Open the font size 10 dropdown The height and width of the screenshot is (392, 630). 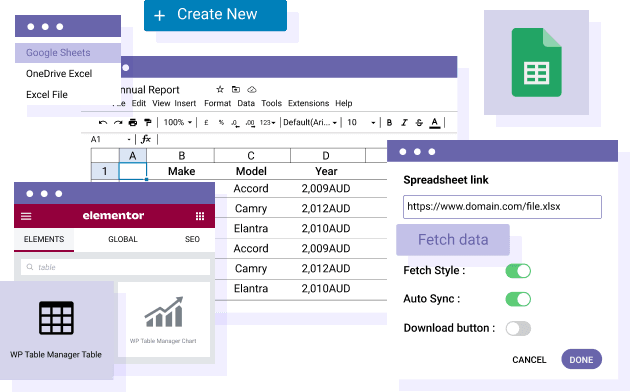[x=361, y=122]
